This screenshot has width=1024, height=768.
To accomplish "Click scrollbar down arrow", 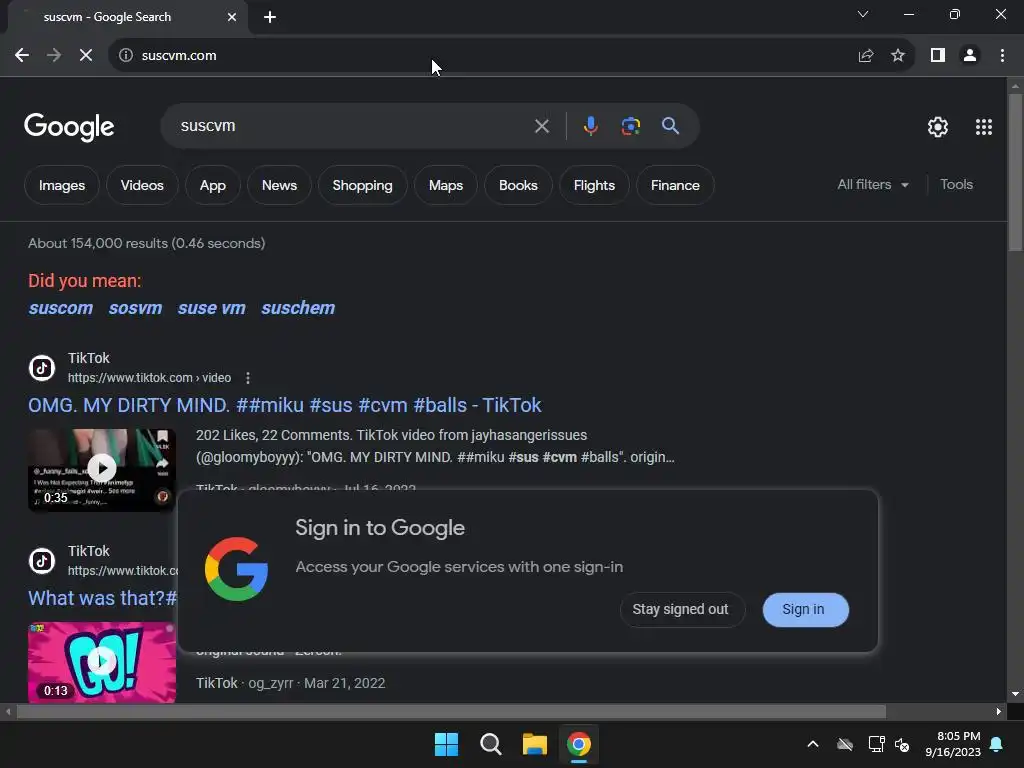I will coord(1015,694).
